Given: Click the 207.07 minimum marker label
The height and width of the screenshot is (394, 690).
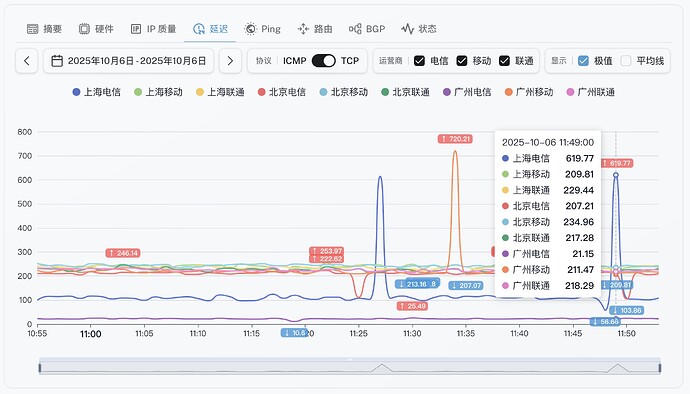Looking at the screenshot, I should coord(466,286).
